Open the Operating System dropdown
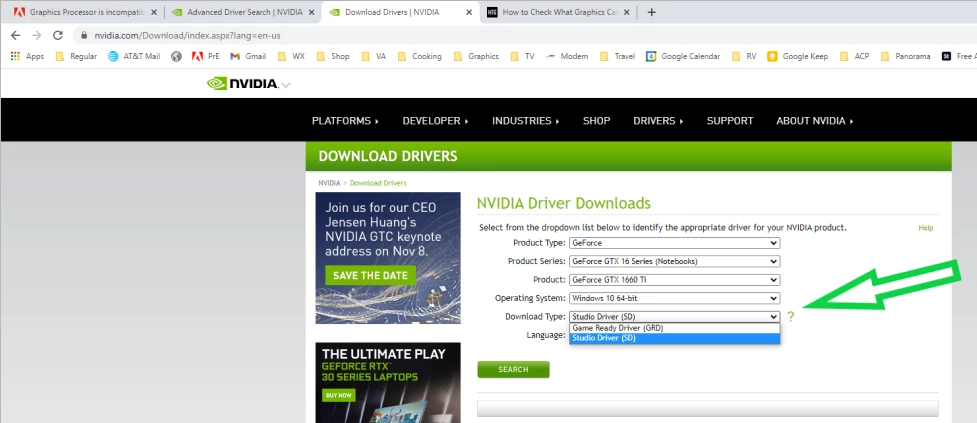Image resolution: width=977 pixels, height=423 pixels. pyautogui.click(x=674, y=298)
